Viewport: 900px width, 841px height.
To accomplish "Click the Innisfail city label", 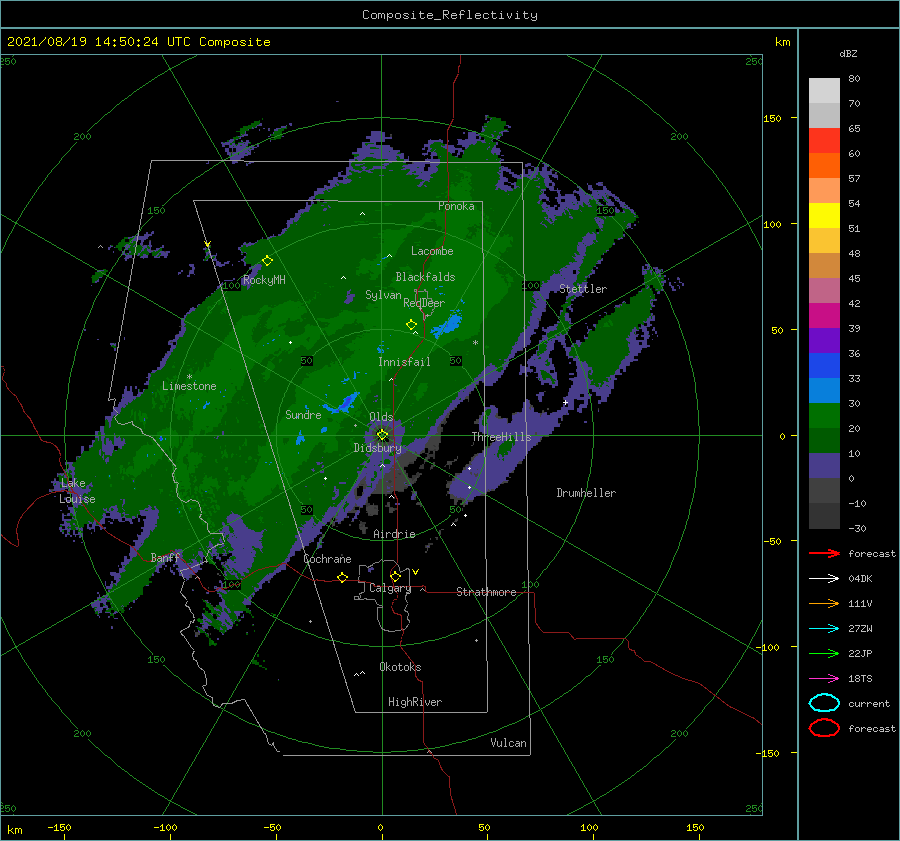I will [404, 362].
